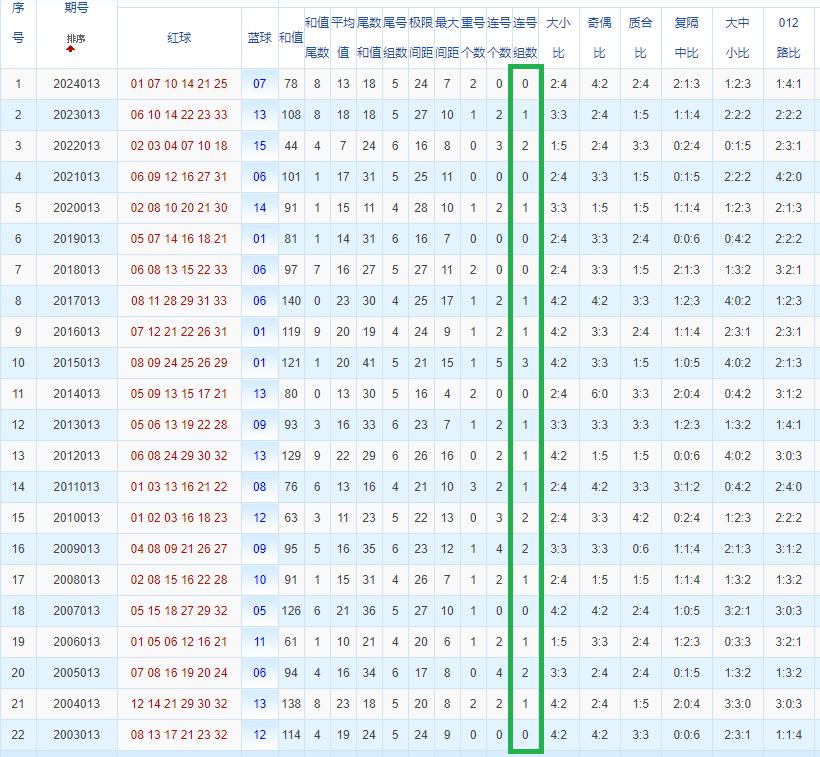Click blue ball 15 for period 2022013
This screenshot has height=757, width=820.
pos(260,146)
